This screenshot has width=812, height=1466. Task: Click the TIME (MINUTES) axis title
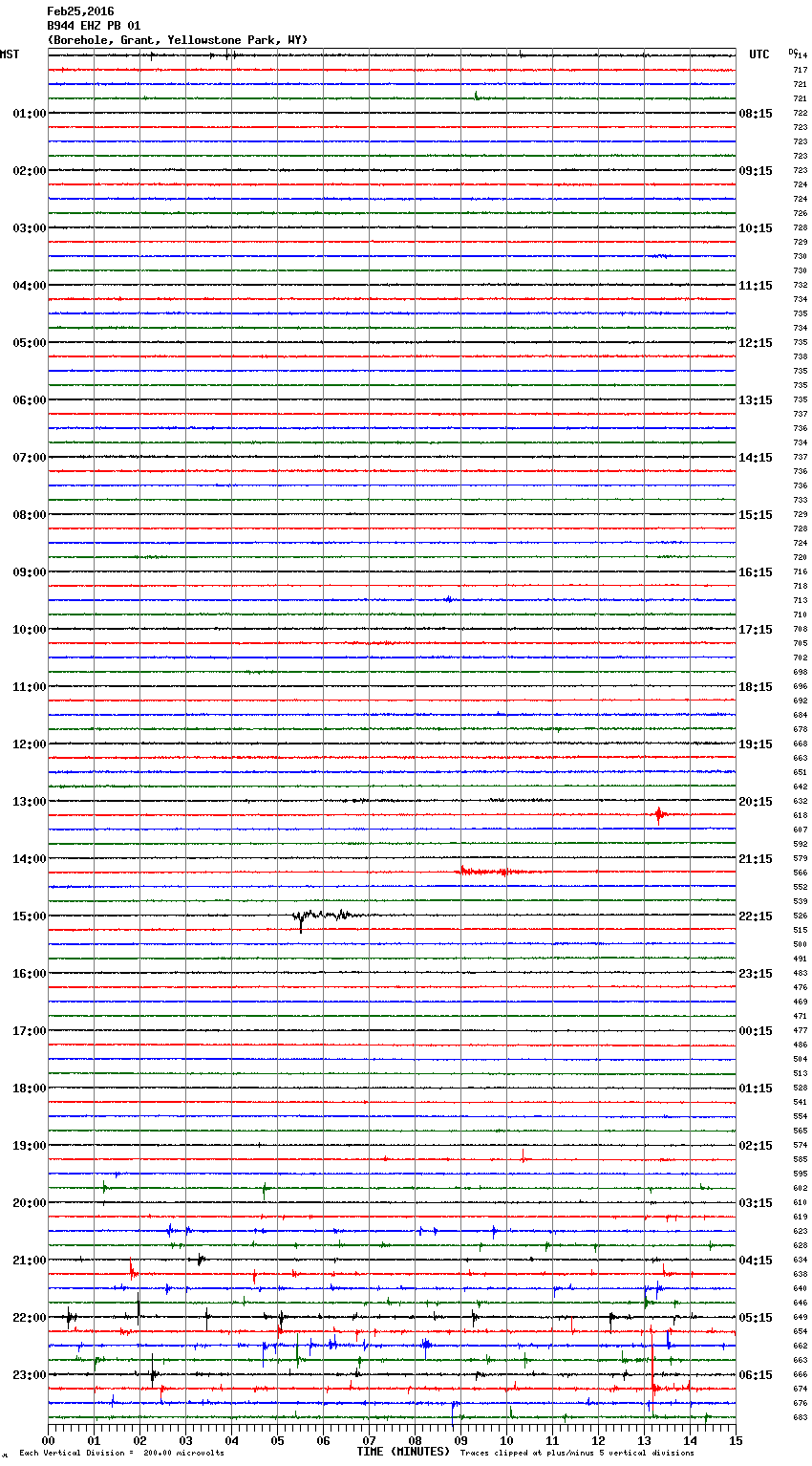(403, 1452)
